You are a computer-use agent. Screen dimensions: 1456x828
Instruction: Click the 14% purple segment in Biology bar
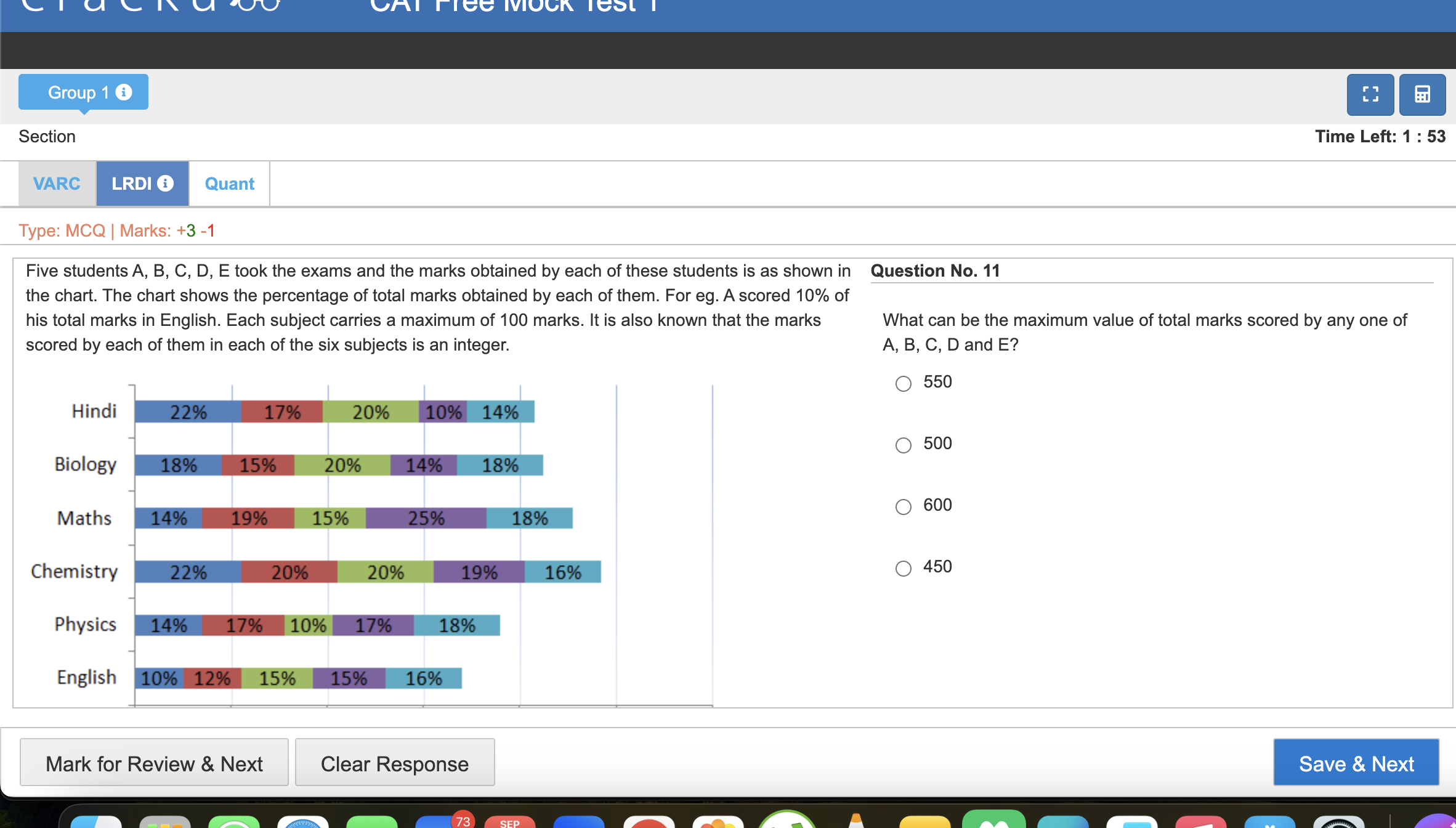point(424,465)
